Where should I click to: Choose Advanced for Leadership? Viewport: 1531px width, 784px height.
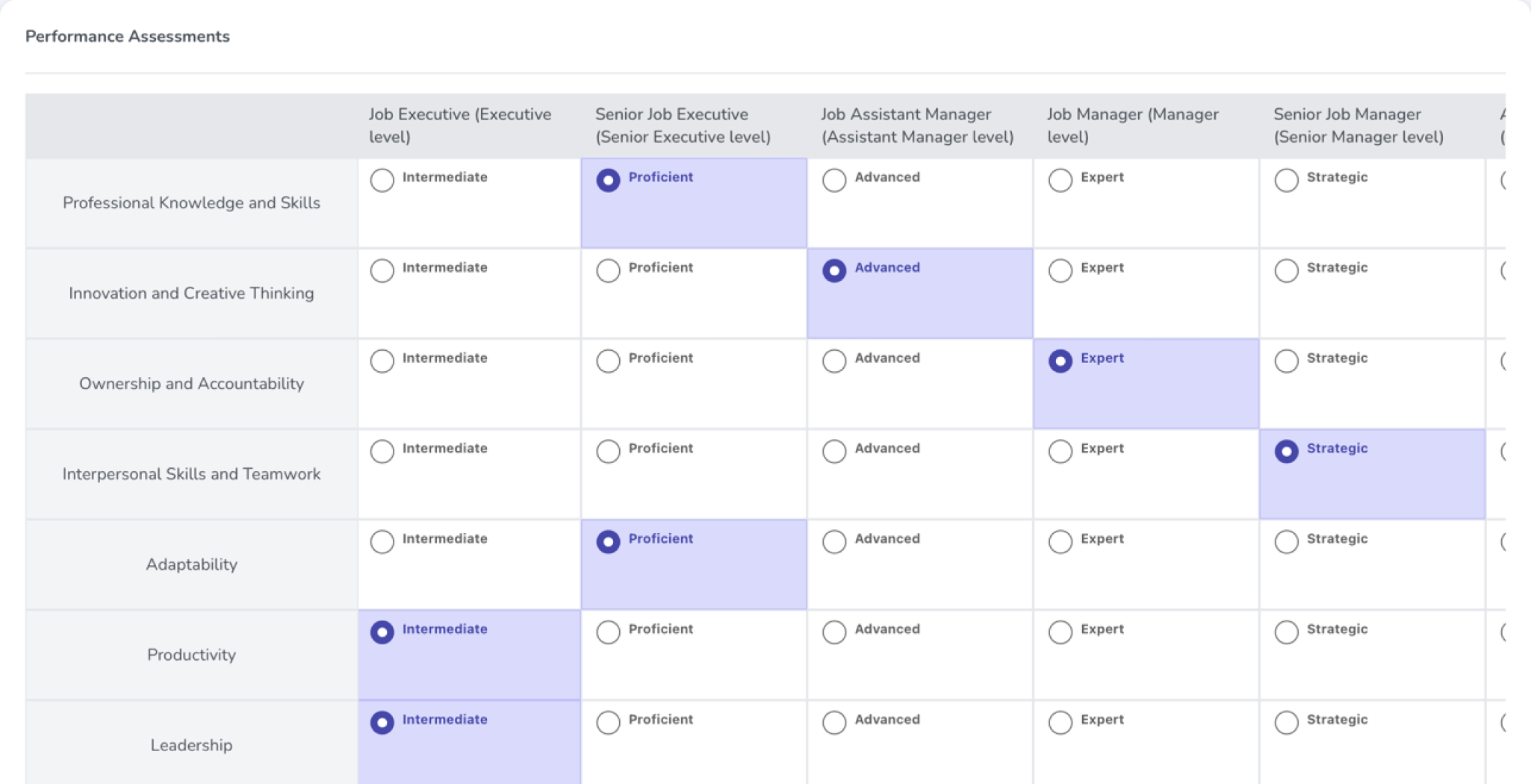[834, 722]
